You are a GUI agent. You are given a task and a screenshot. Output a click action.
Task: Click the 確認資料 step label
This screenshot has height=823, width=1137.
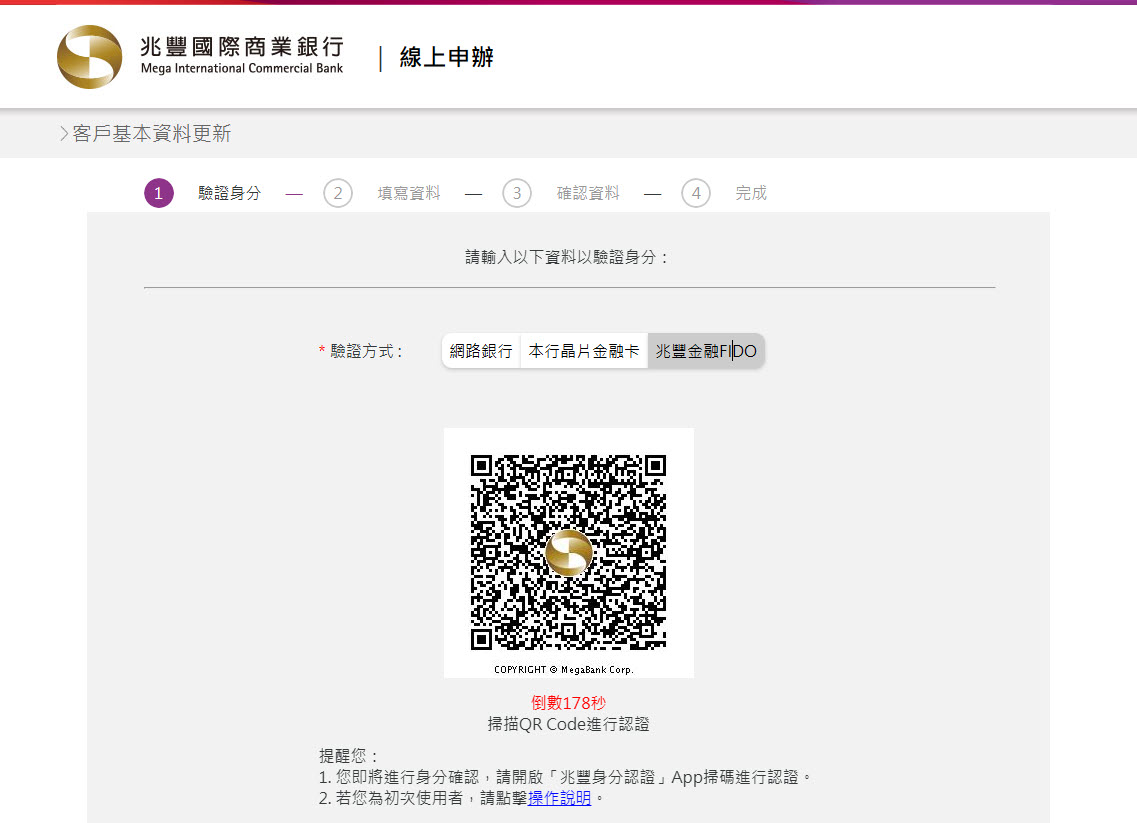pyautogui.click(x=588, y=193)
